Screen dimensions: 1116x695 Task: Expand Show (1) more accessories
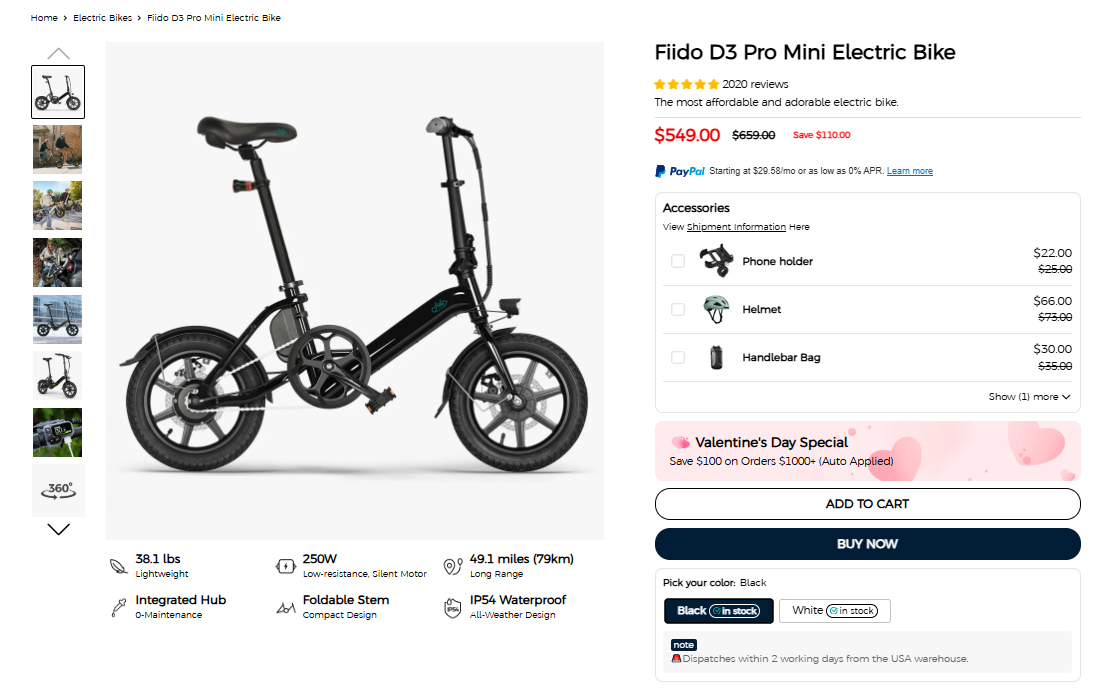coord(1029,397)
